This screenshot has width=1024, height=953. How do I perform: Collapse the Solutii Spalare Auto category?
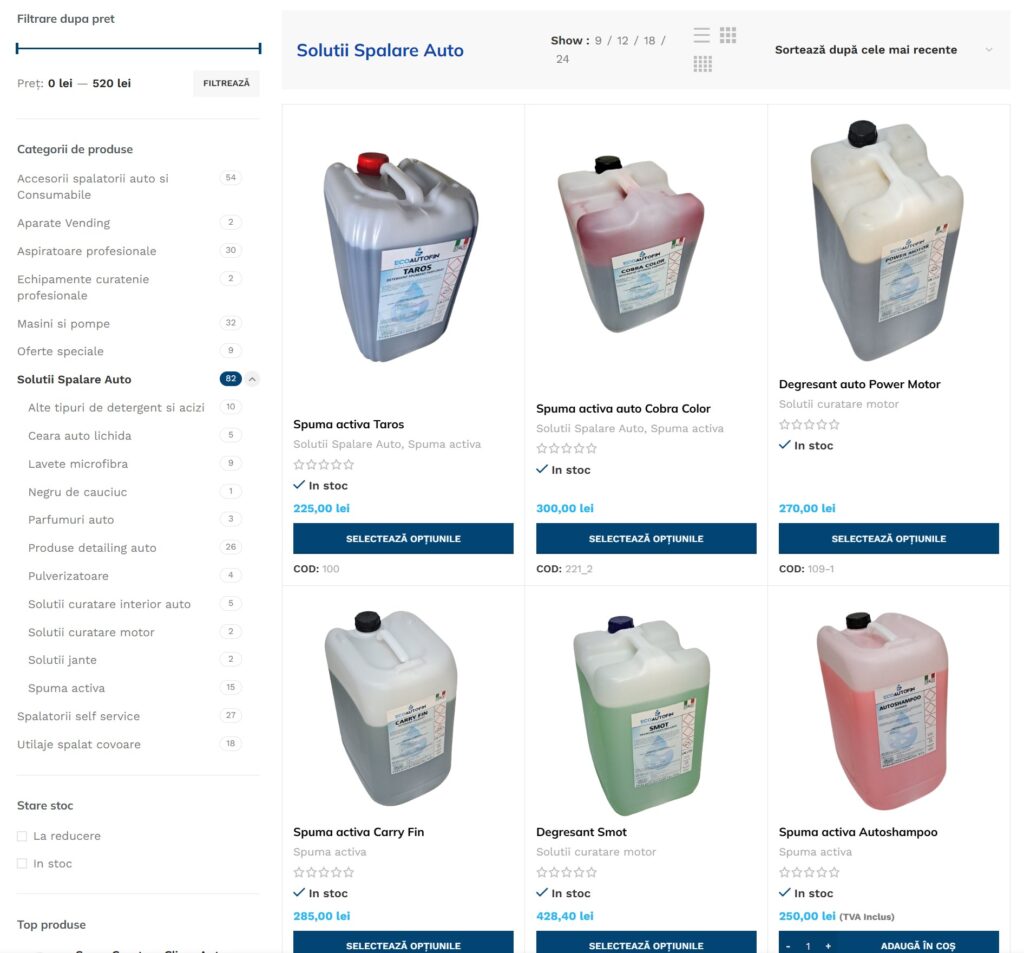[252, 379]
